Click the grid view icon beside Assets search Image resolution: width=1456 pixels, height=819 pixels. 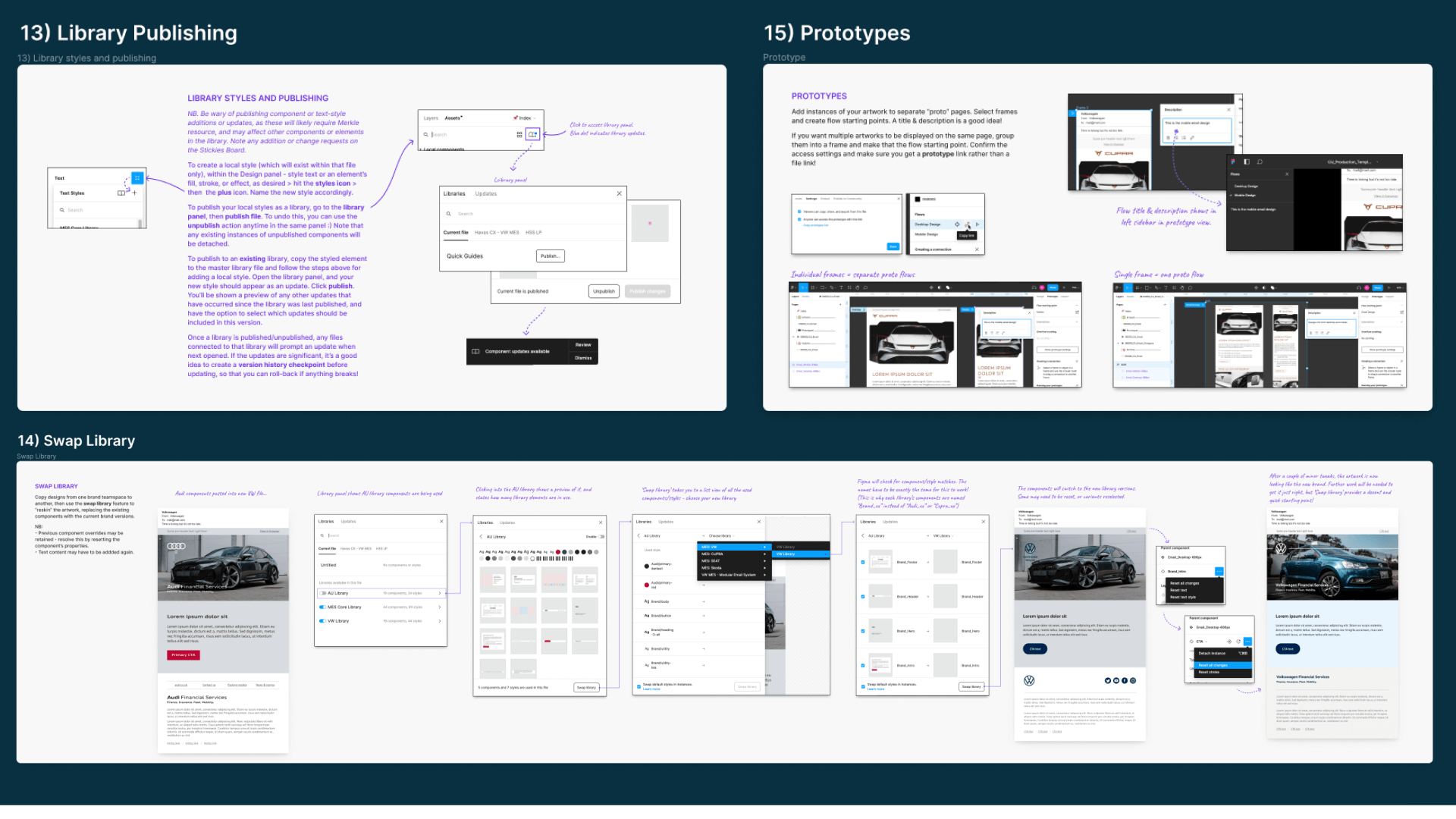tap(519, 134)
